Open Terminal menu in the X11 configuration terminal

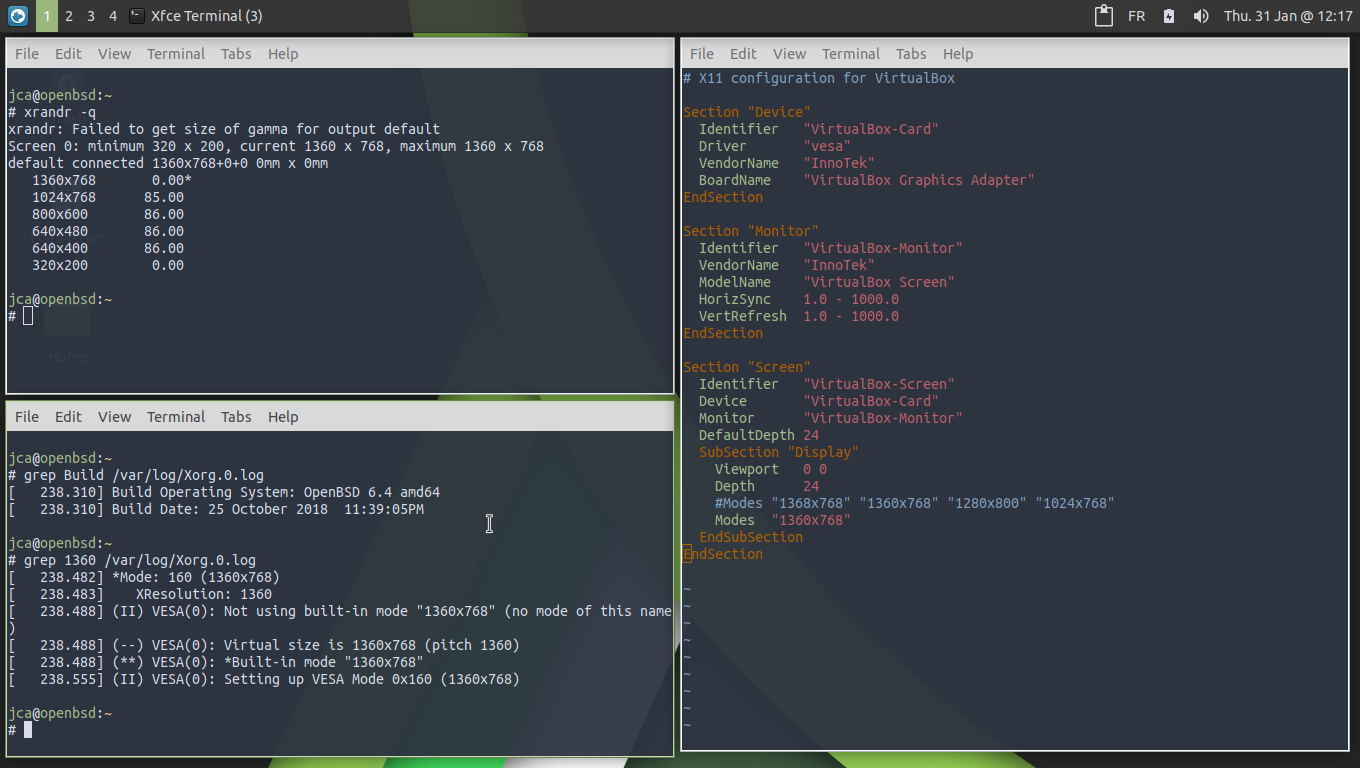point(851,54)
